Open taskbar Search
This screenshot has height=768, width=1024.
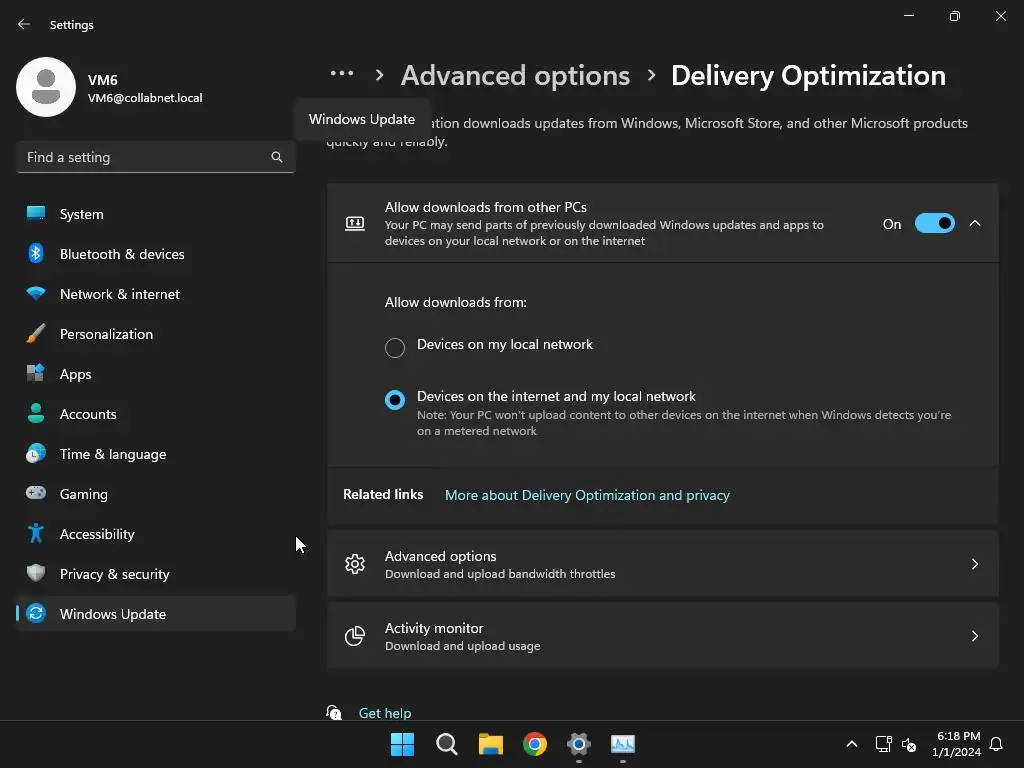tap(447, 744)
